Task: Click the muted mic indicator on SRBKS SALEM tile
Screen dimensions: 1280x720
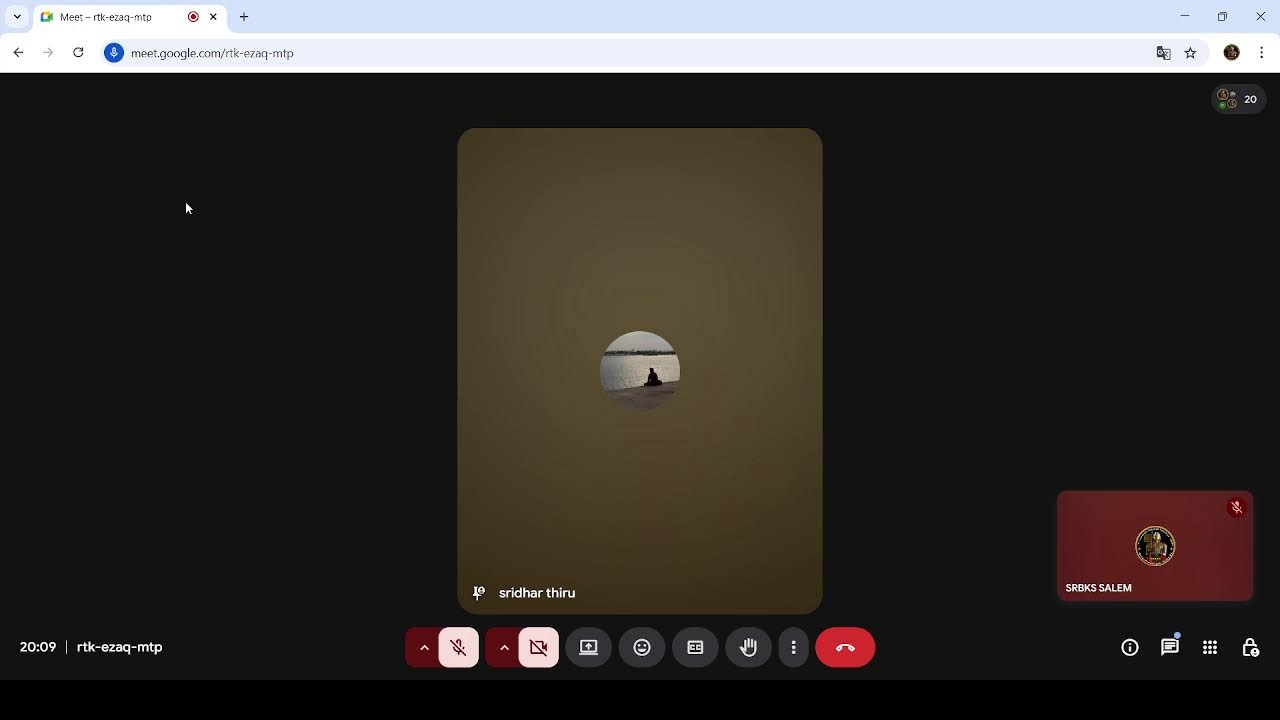Action: pos(1237,507)
